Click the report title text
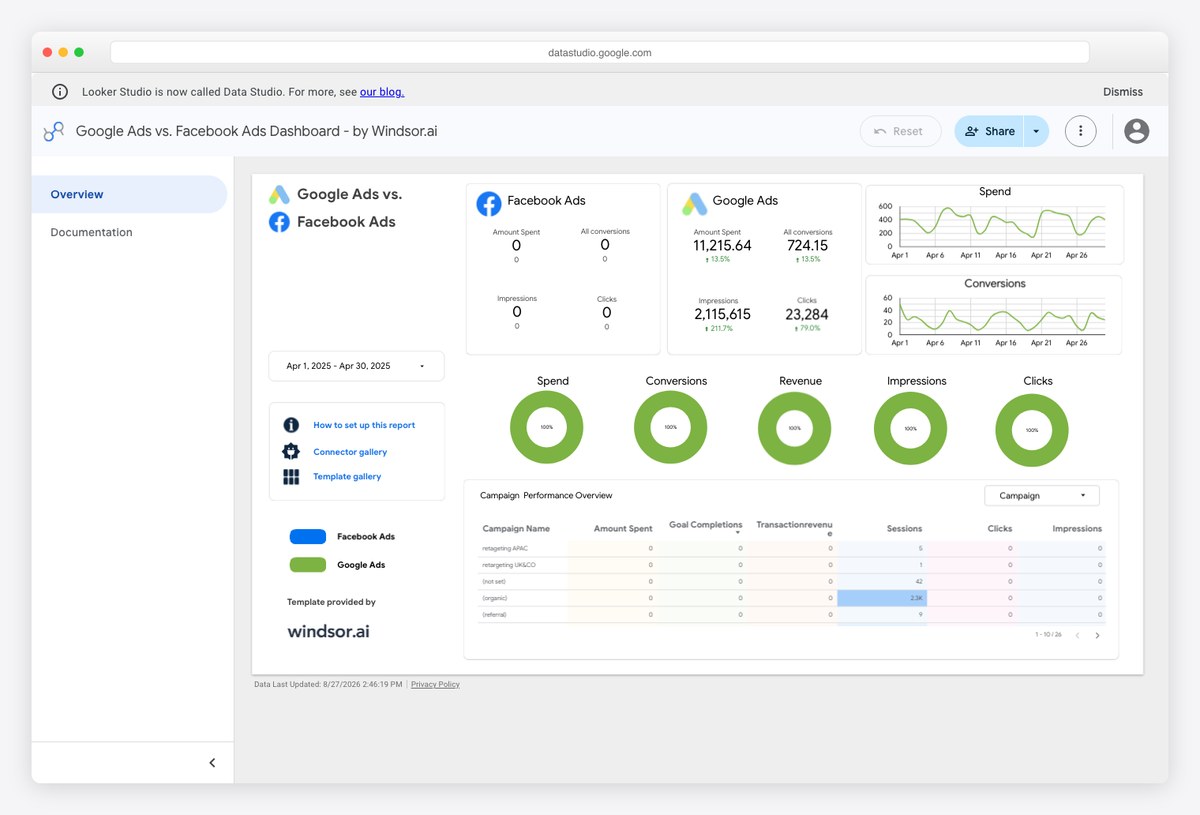Image resolution: width=1200 pixels, height=815 pixels. pyautogui.click(x=257, y=131)
